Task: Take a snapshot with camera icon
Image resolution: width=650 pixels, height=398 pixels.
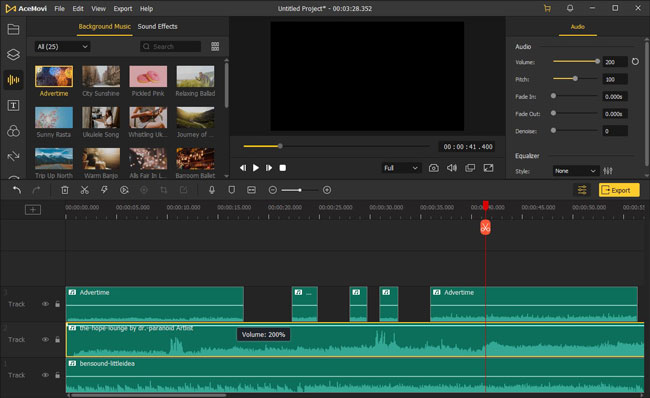Action: (x=434, y=168)
